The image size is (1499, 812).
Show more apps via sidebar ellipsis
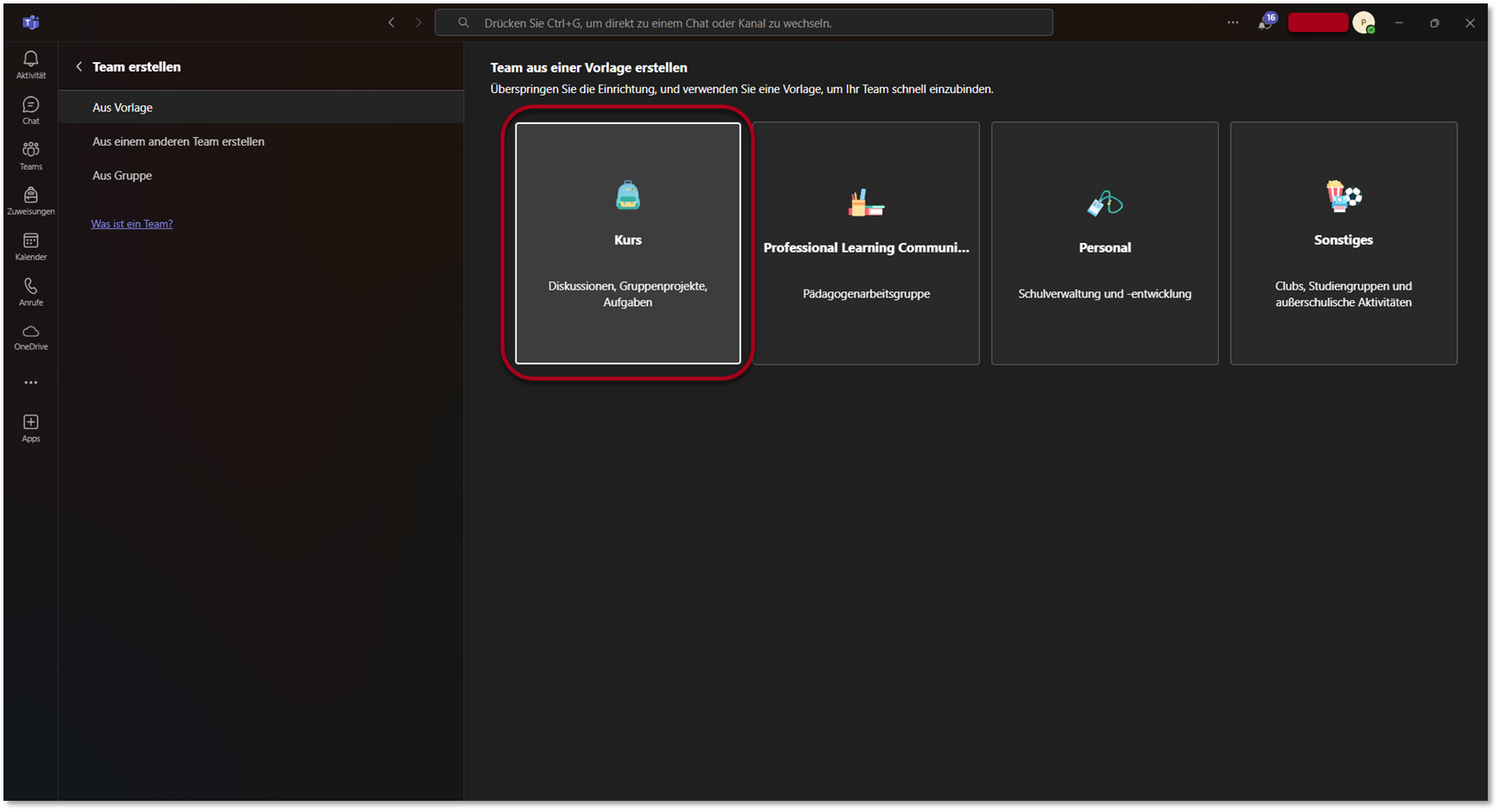point(31,383)
